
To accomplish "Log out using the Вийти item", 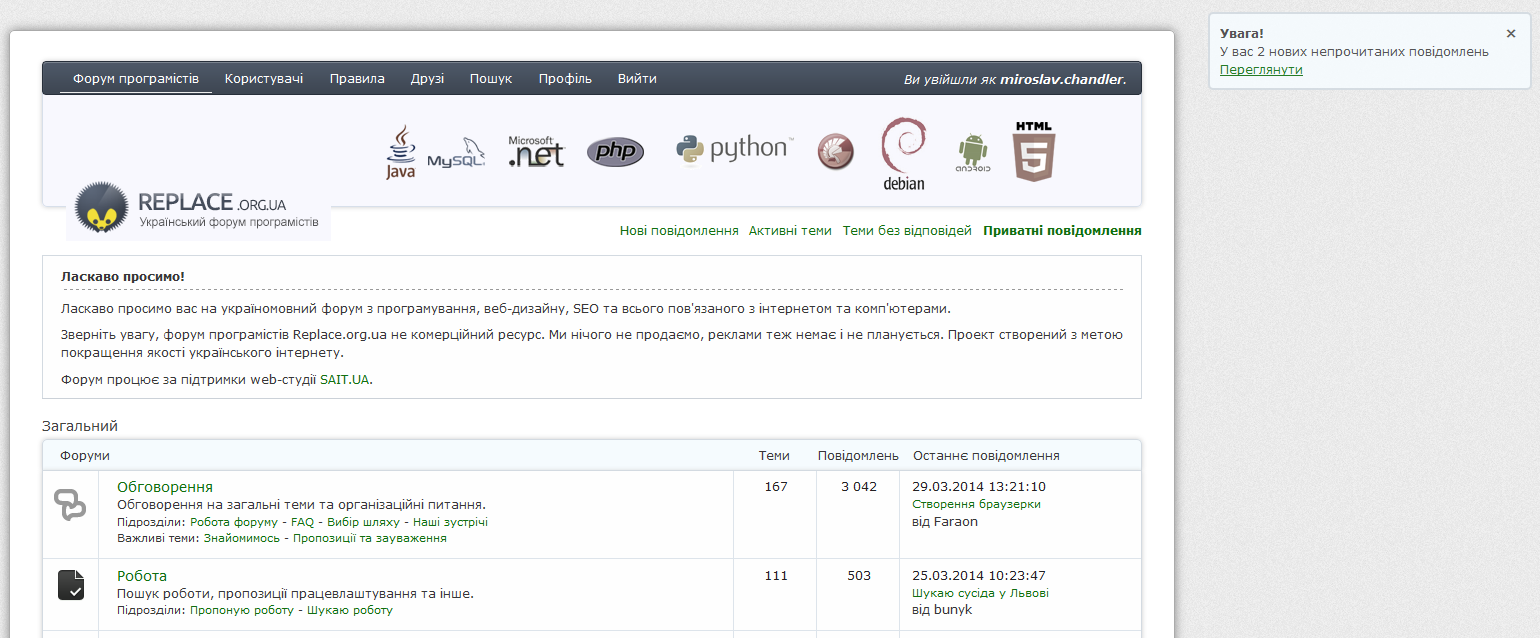I will [x=637, y=79].
